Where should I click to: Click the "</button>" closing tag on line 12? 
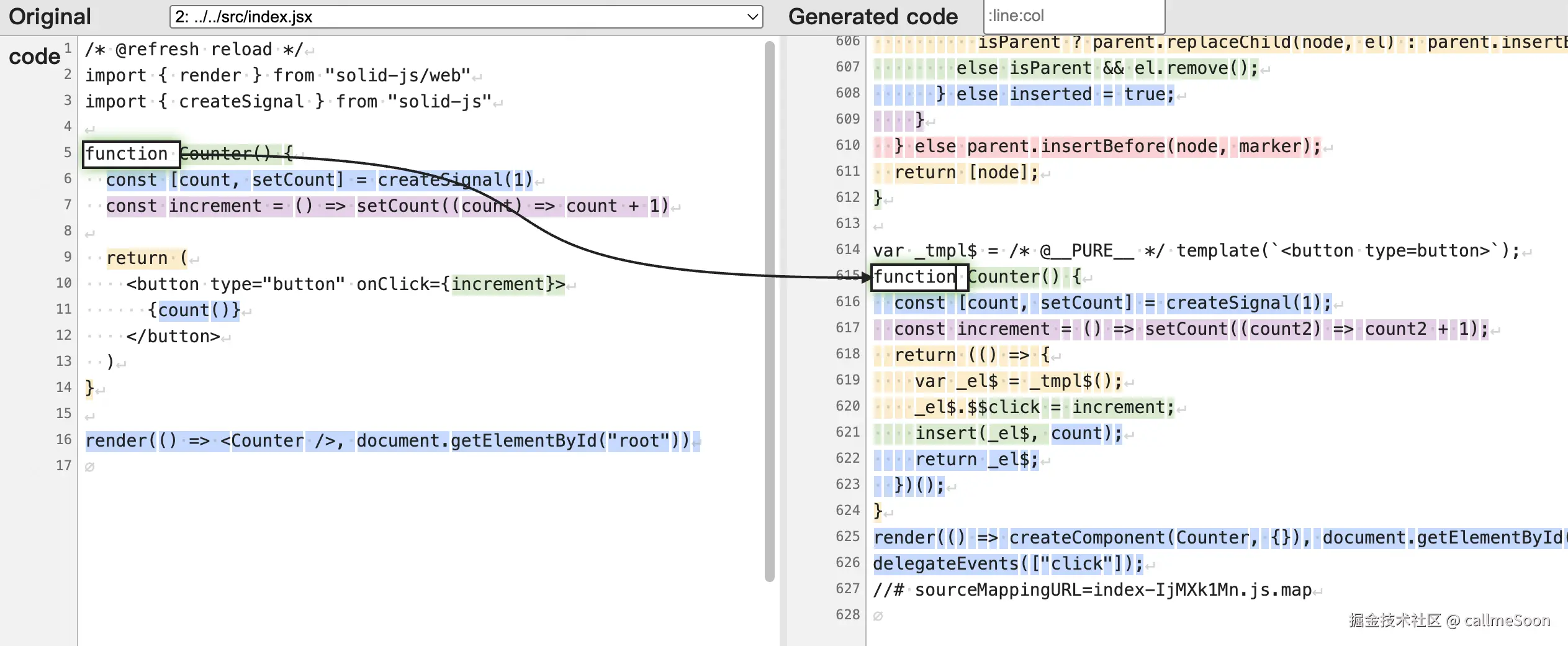(x=173, y=336)
